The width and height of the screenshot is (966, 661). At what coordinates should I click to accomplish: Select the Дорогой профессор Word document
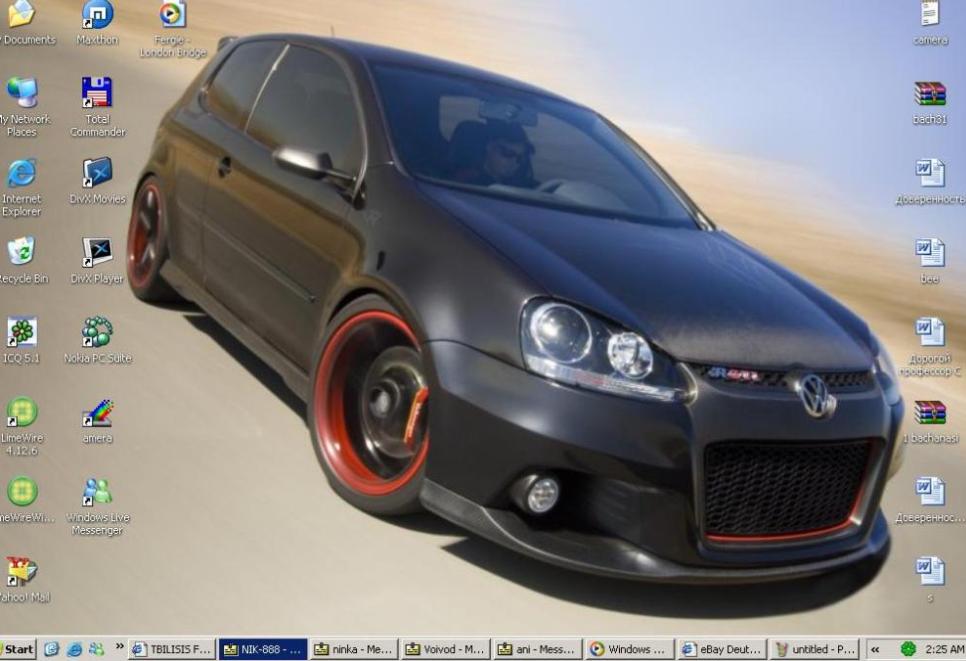click(930, 332)
